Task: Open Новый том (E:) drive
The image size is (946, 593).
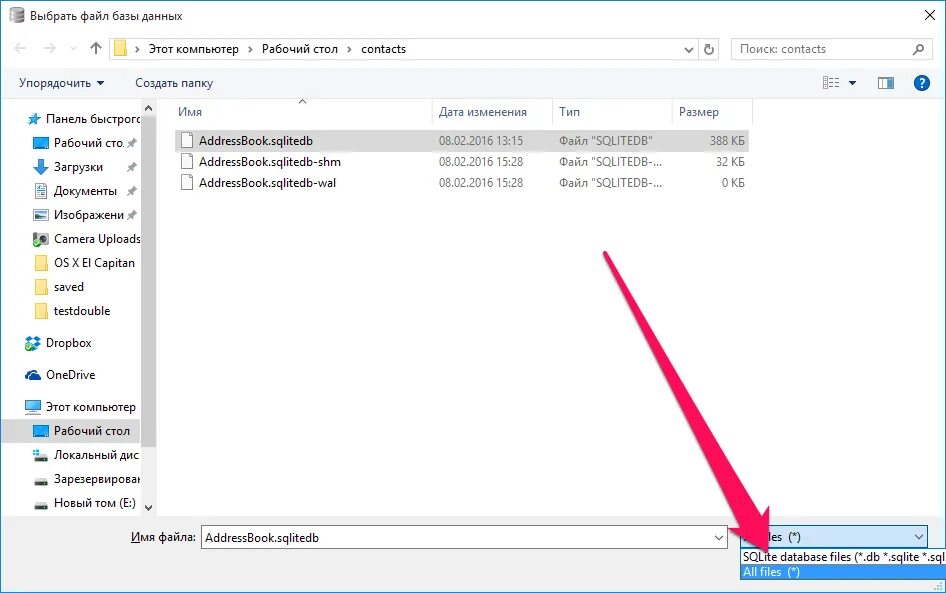Action: 84,503
